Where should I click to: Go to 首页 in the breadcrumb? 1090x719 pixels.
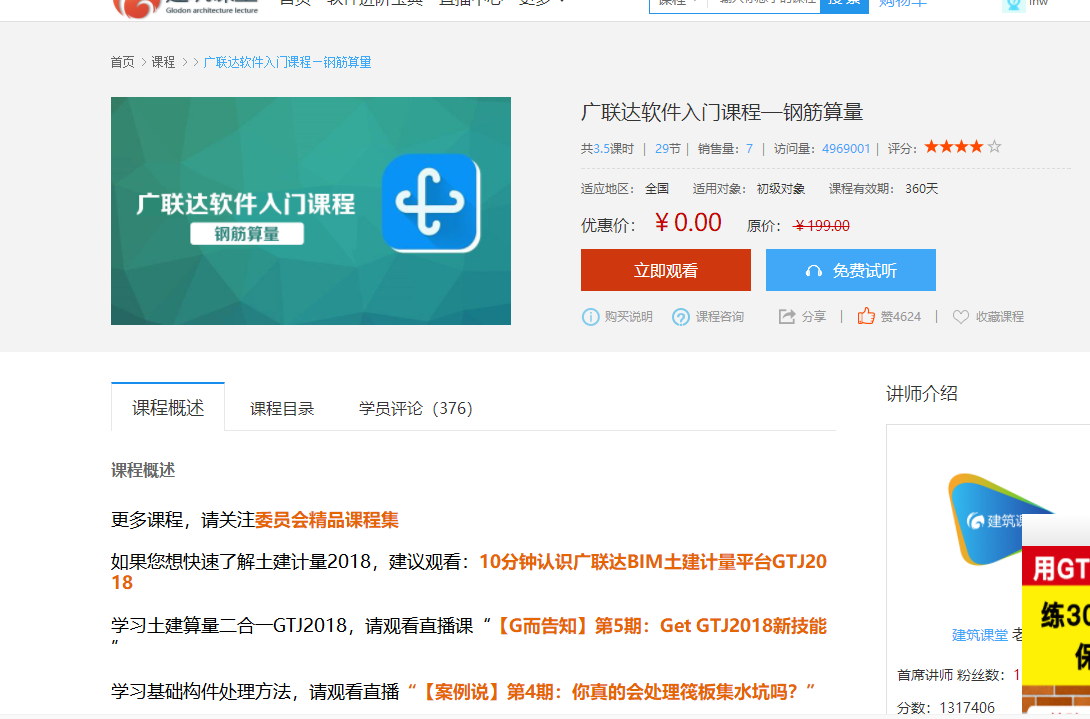tap(122, 63)
